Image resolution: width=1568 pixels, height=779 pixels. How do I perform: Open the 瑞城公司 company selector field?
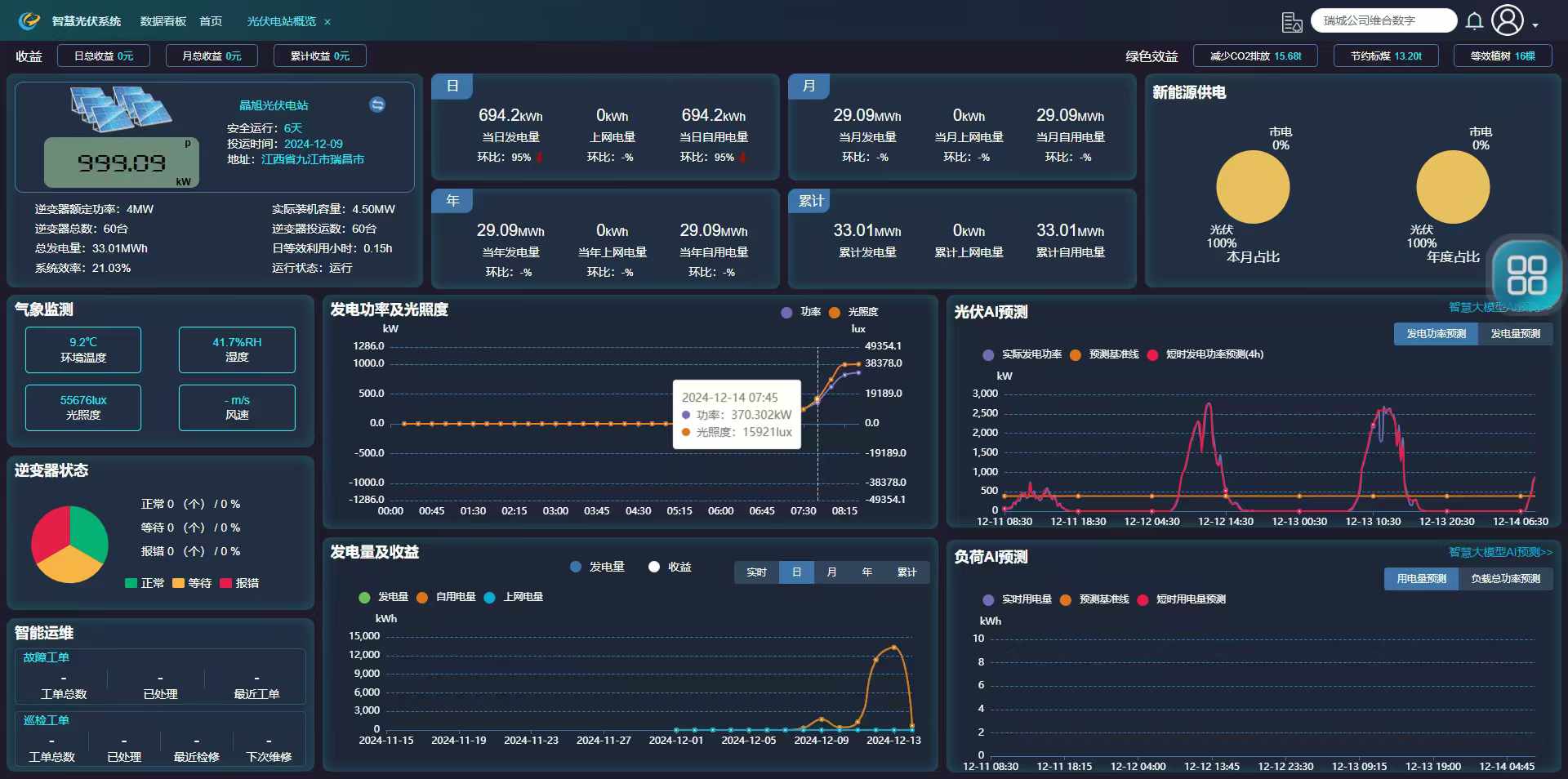[1383, 20]
